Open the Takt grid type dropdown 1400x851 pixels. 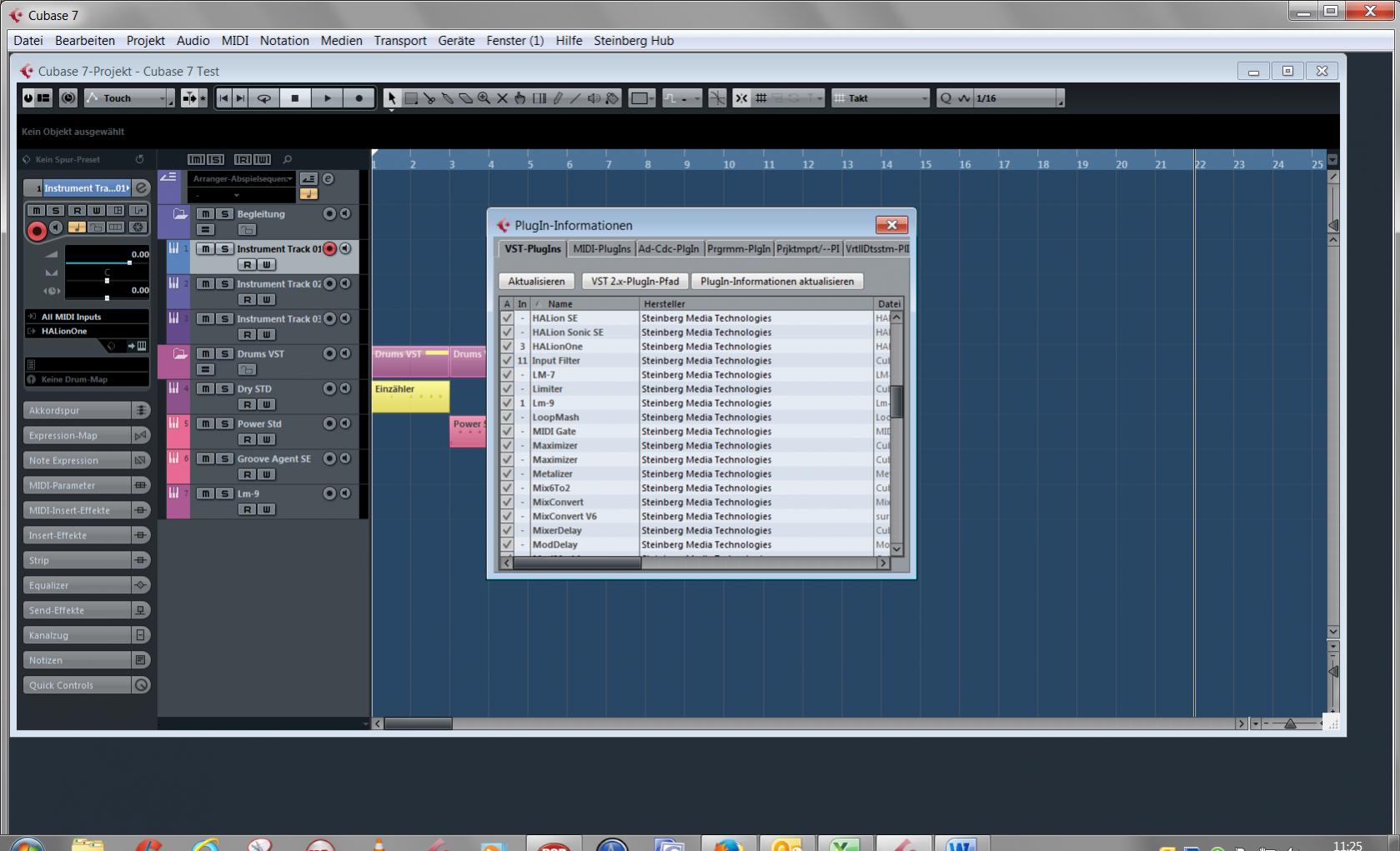[x=881, y=98]
